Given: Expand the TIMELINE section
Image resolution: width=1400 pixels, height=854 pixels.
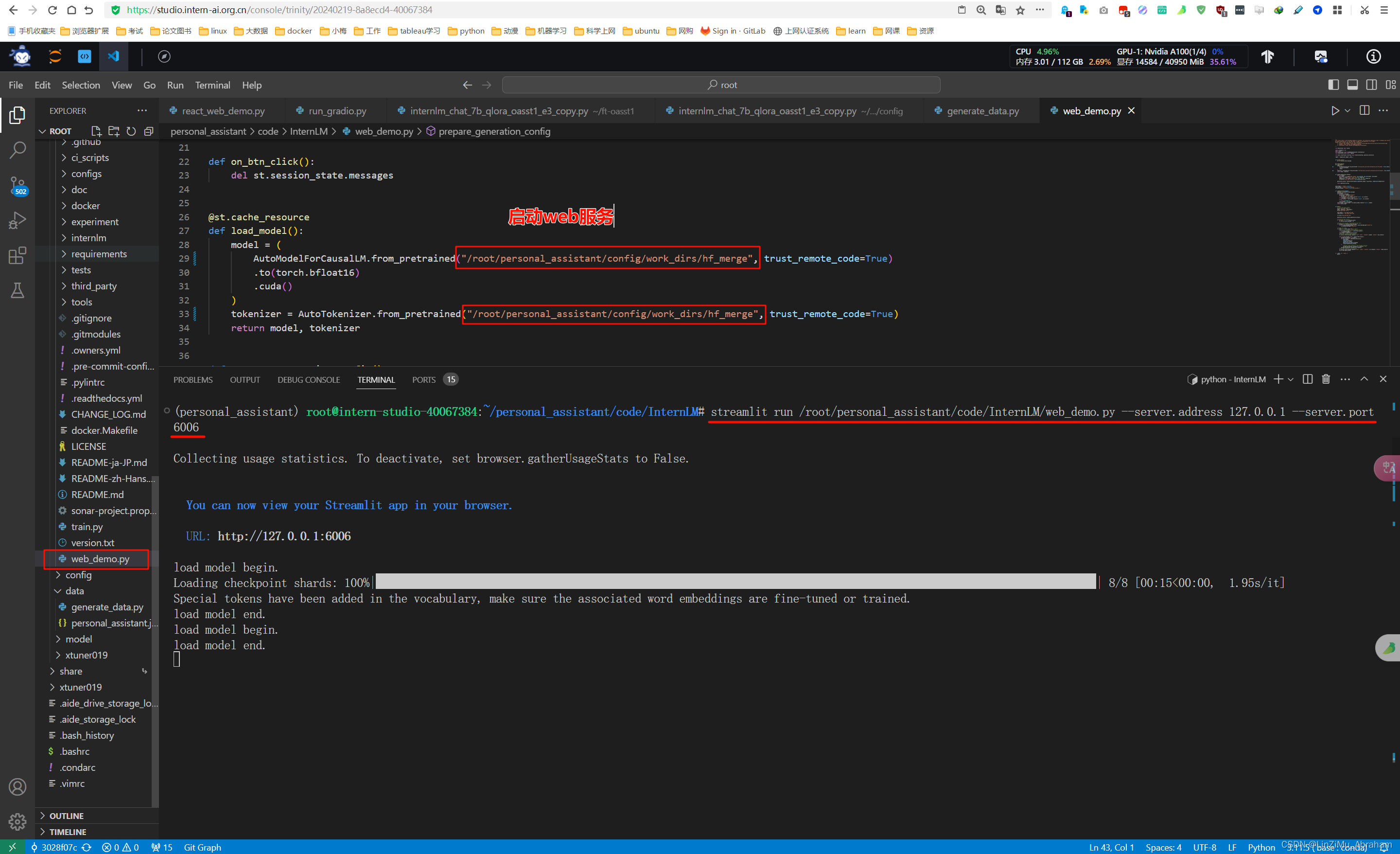Looking at the screenshot, I should pos(97,831).
